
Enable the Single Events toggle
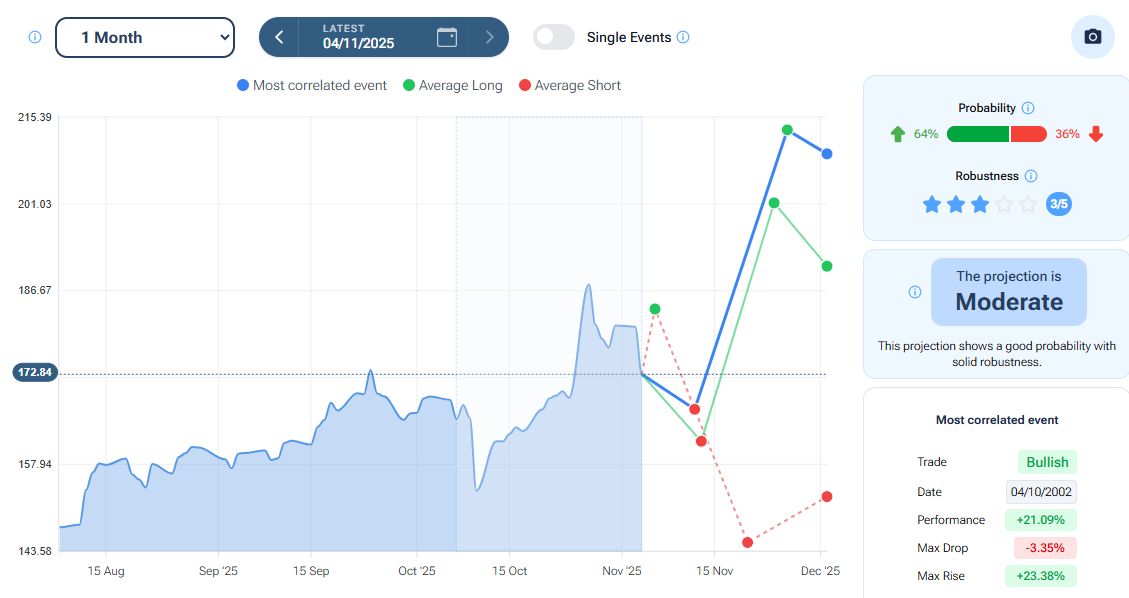click(554, 37)
